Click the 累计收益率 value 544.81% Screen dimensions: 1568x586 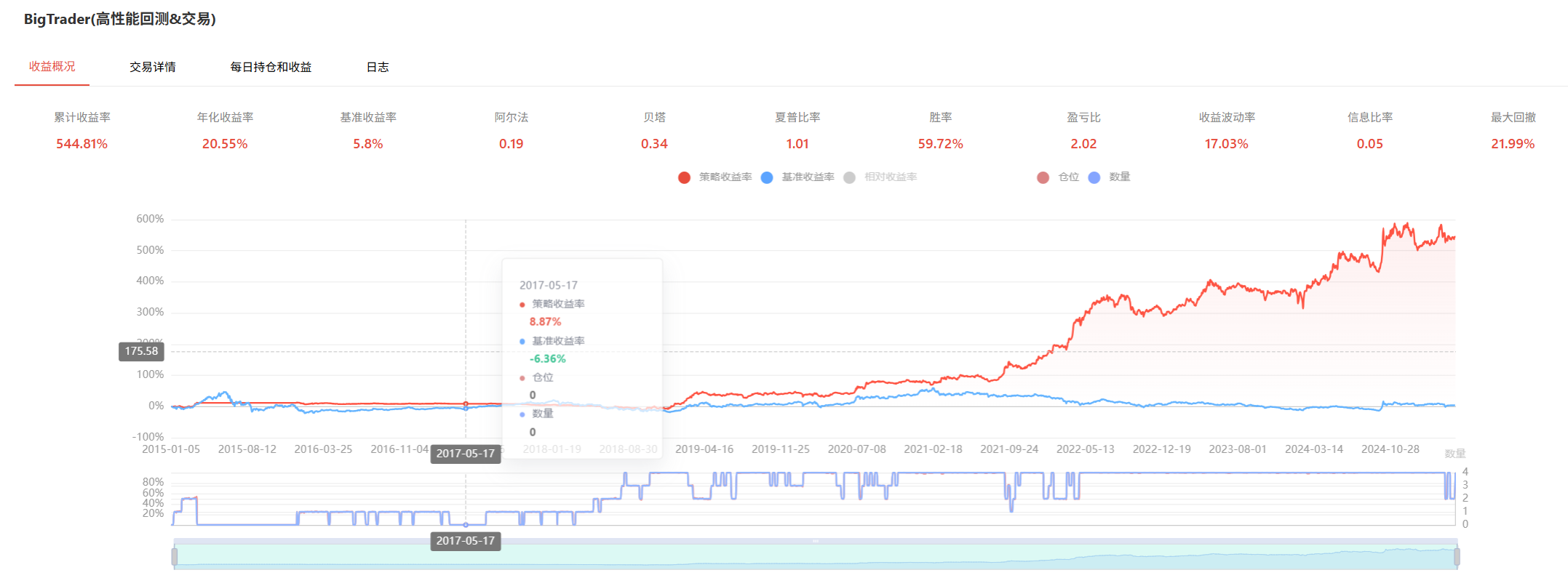[82, 144]
